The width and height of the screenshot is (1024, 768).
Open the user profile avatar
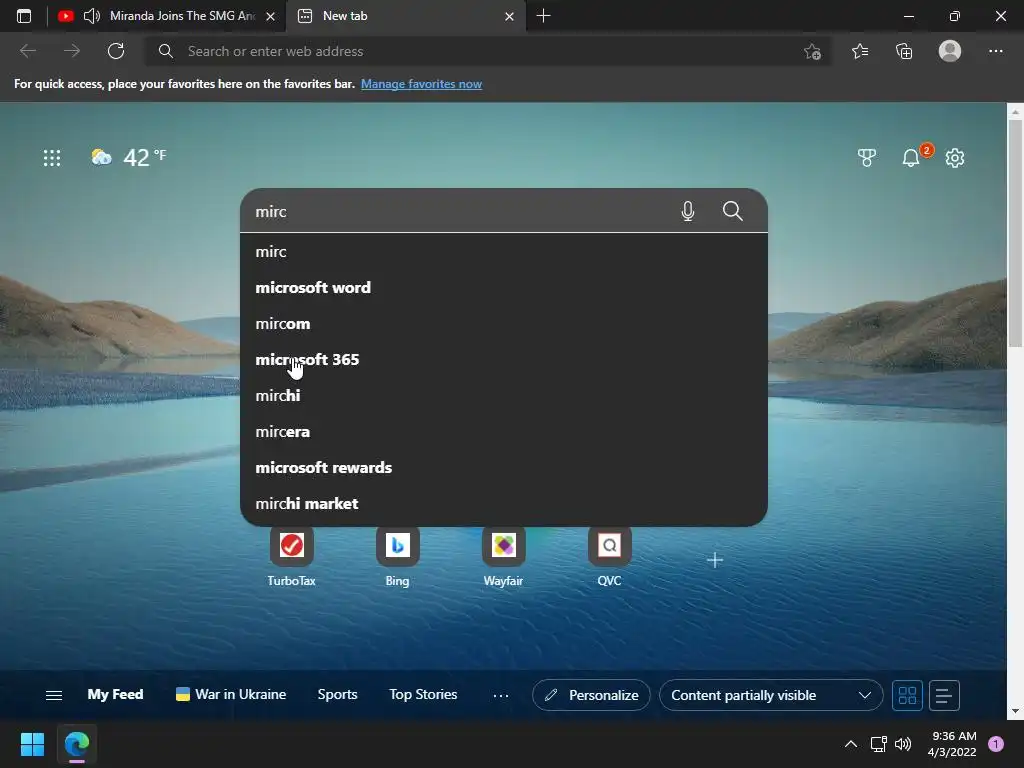click(x=950, y=50)
